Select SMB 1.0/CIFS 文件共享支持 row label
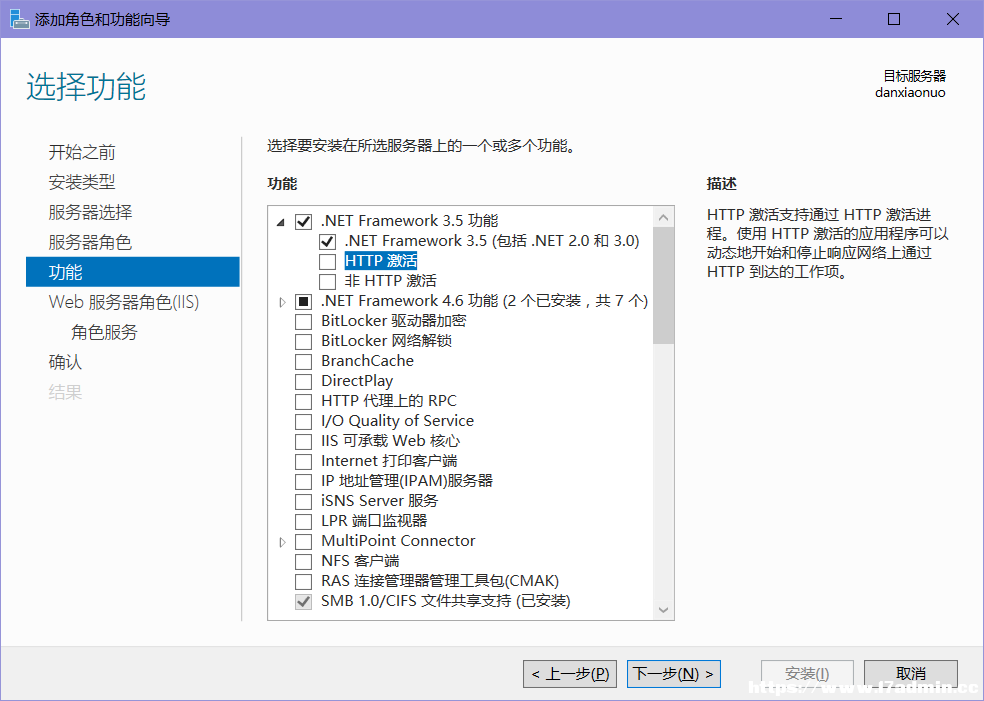The image size is (984, 701). (x=446, y=601)
